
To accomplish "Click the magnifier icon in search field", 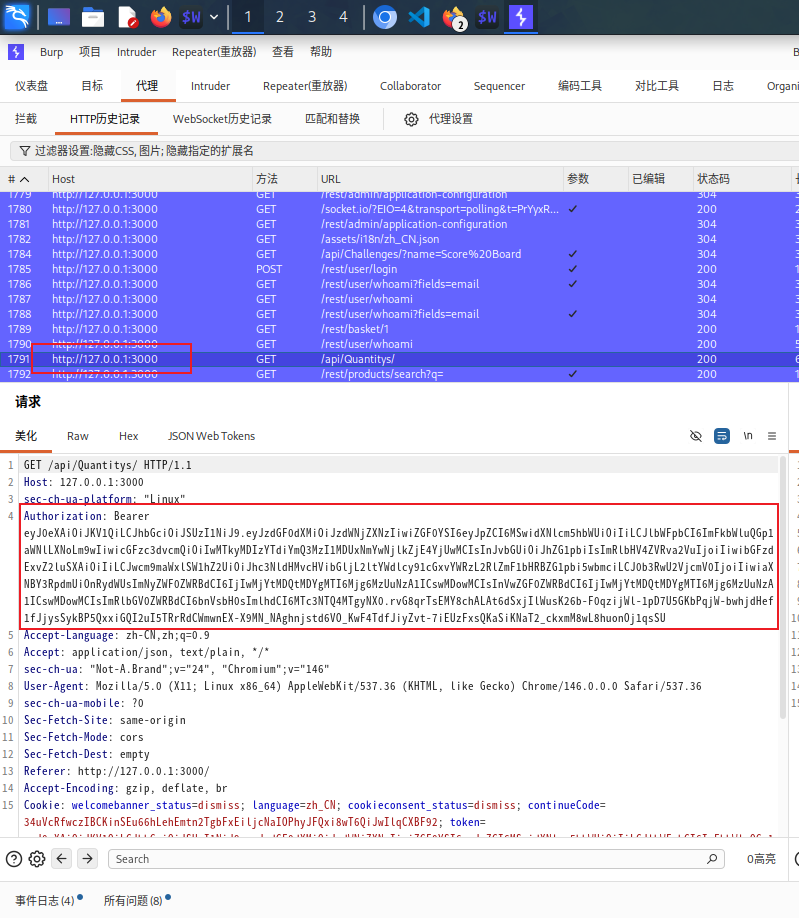I will tap(712, 859).
